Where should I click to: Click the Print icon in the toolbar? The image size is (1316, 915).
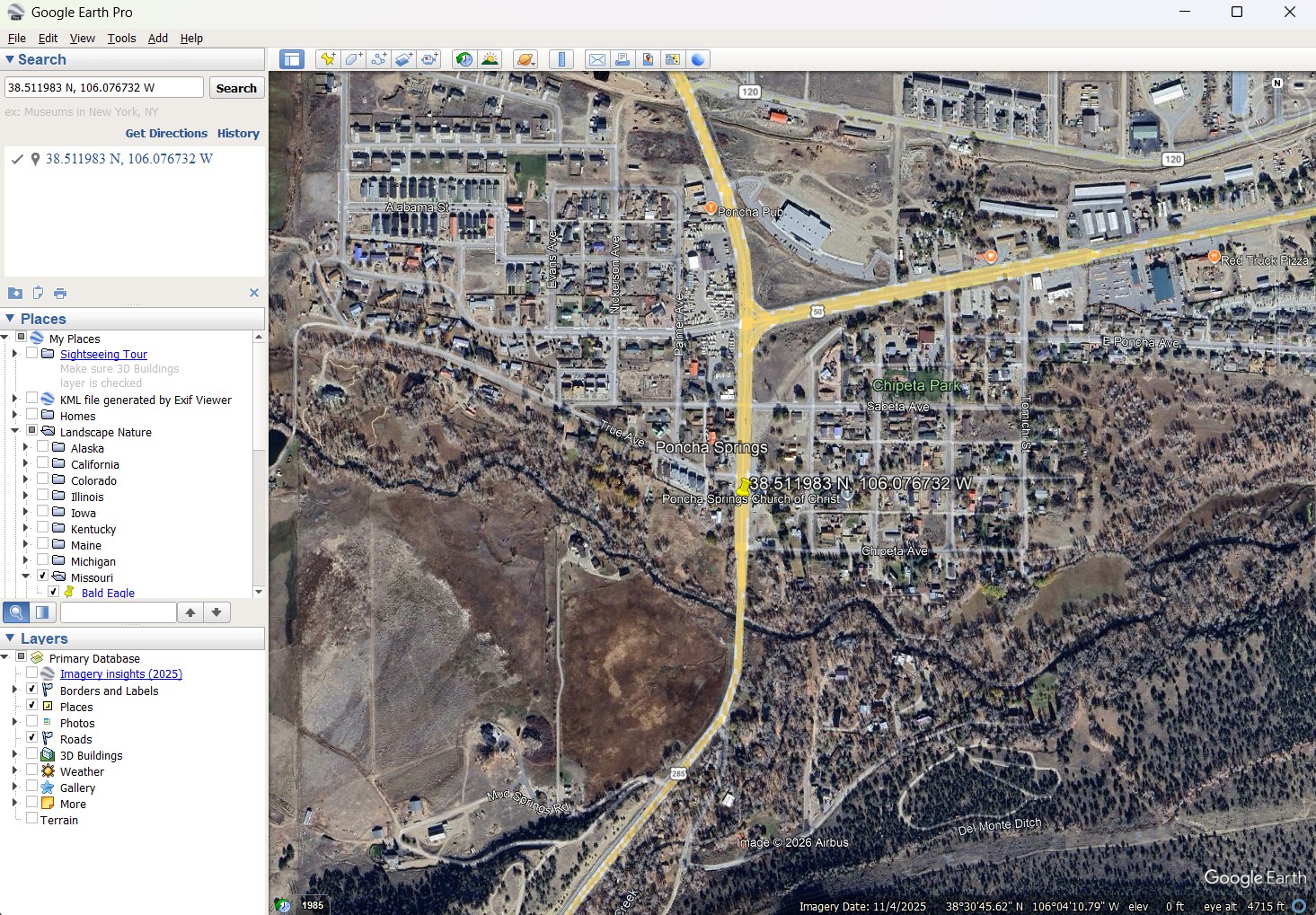(622, 59)
